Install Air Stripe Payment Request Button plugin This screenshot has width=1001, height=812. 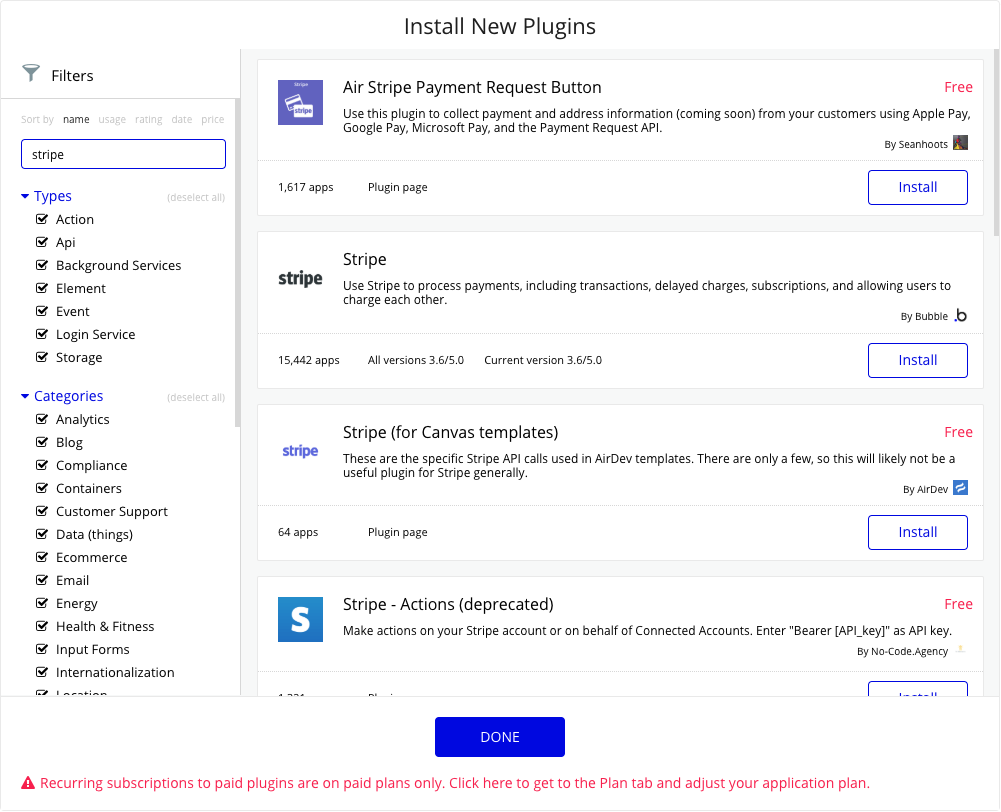pos(917,187)
